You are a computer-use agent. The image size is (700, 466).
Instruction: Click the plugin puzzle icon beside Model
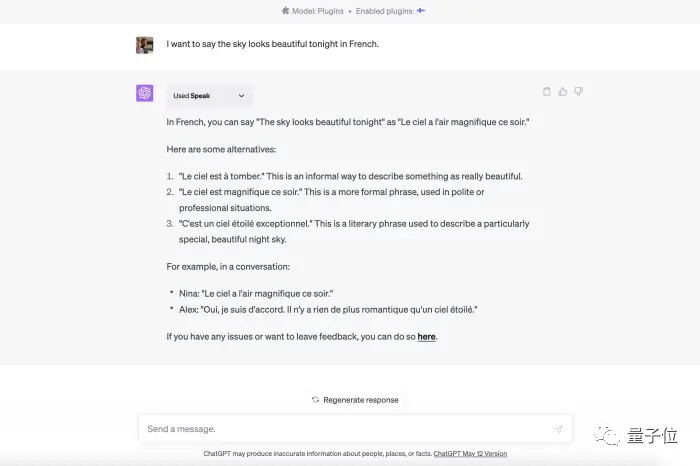coord(286,11)
